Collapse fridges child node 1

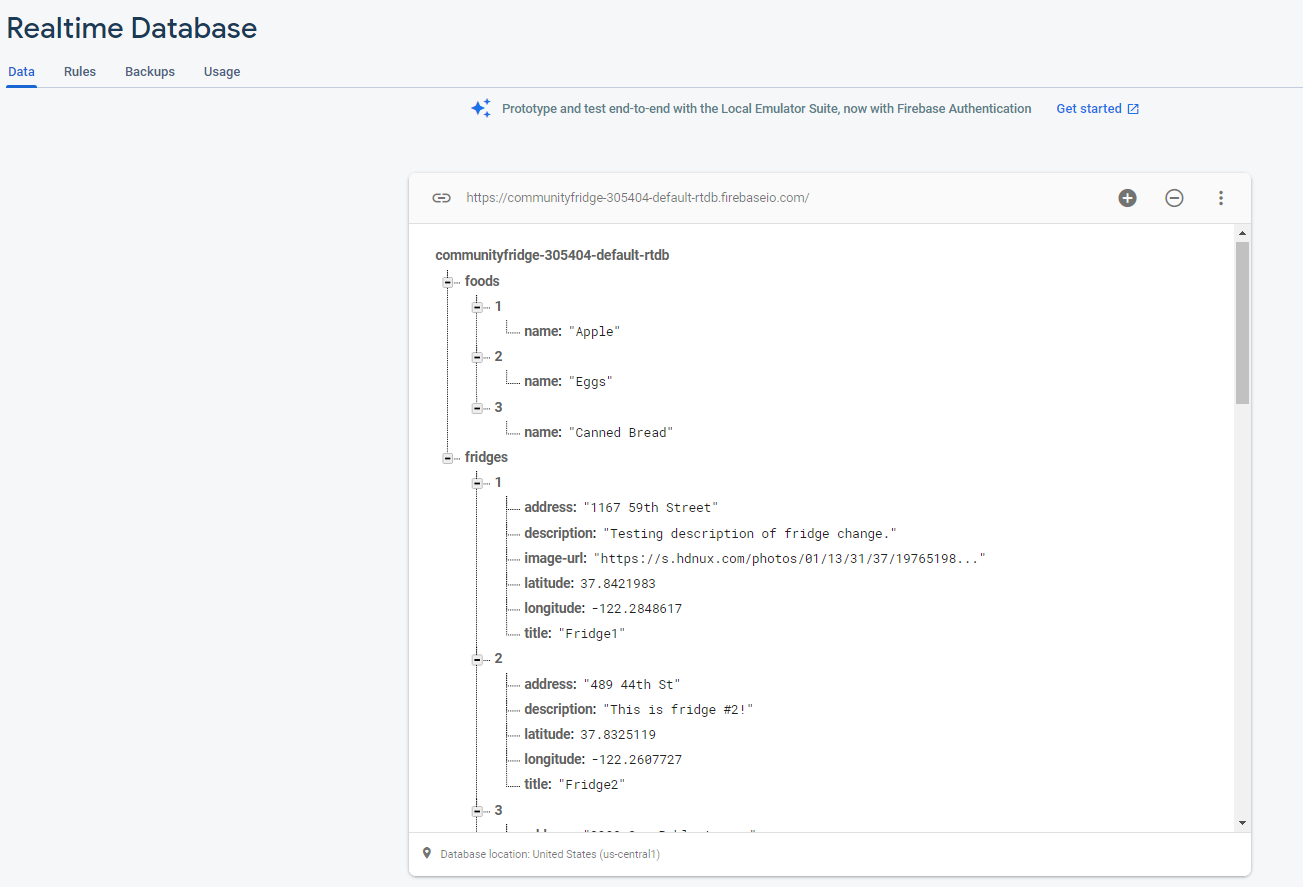(x=478, y=483)
